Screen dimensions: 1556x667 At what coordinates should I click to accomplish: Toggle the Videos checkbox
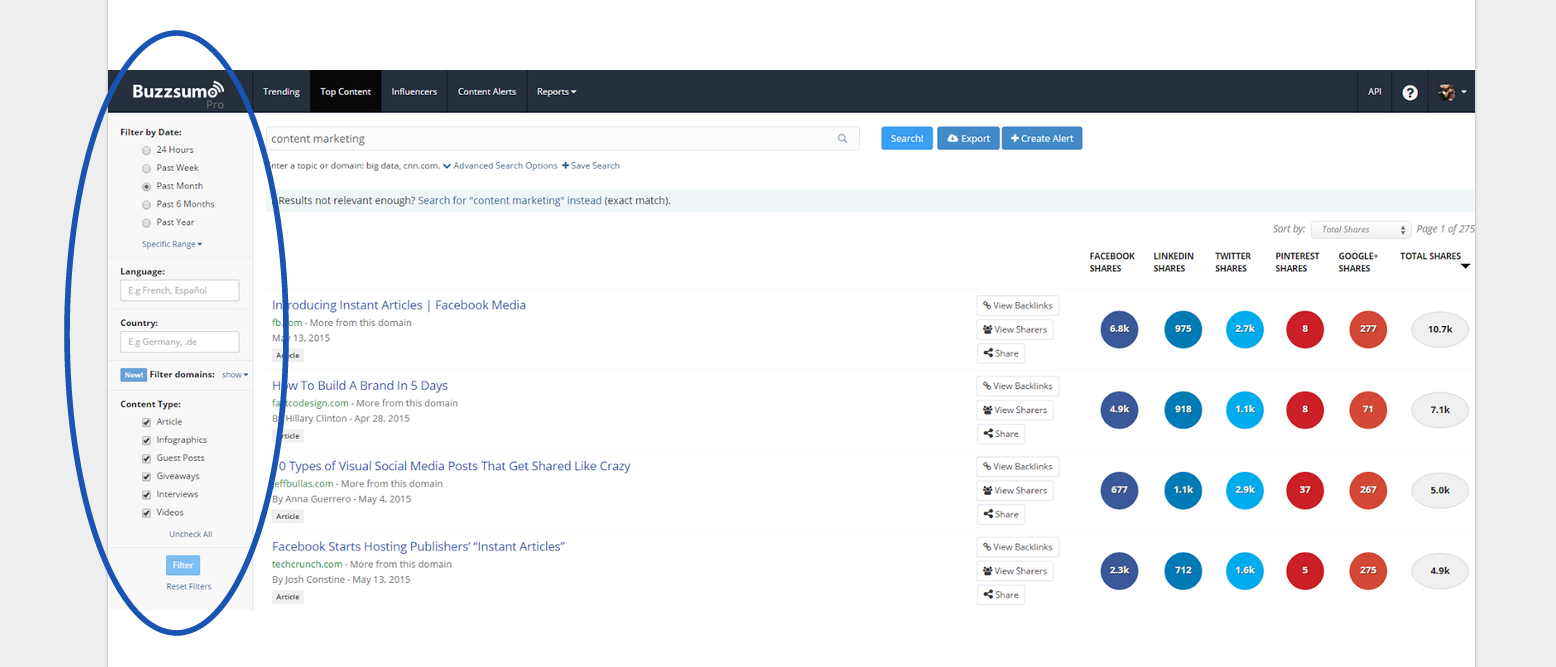147,512
